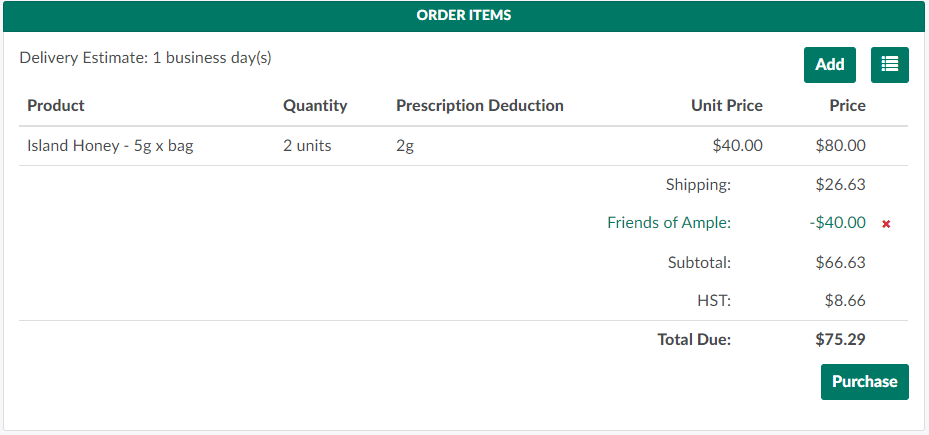Image resolution: width=929 pixels, height=435 pixels.
Task: Remove the Friends of Ample discount
Action: click(x=886, y=224)
